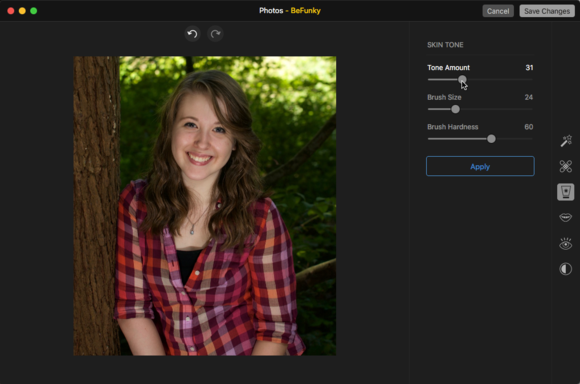Close the window with the red button

11,11
